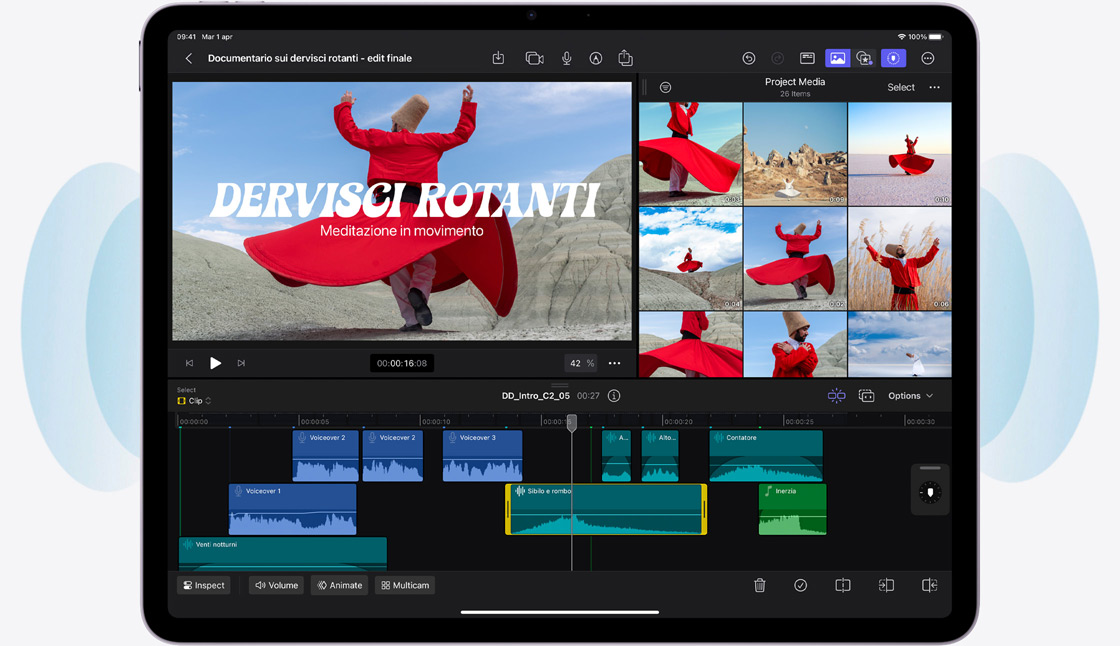The image size is (1120, 646).
Task: Toggle the effects and titles browser
Action: tap(865, 58)
